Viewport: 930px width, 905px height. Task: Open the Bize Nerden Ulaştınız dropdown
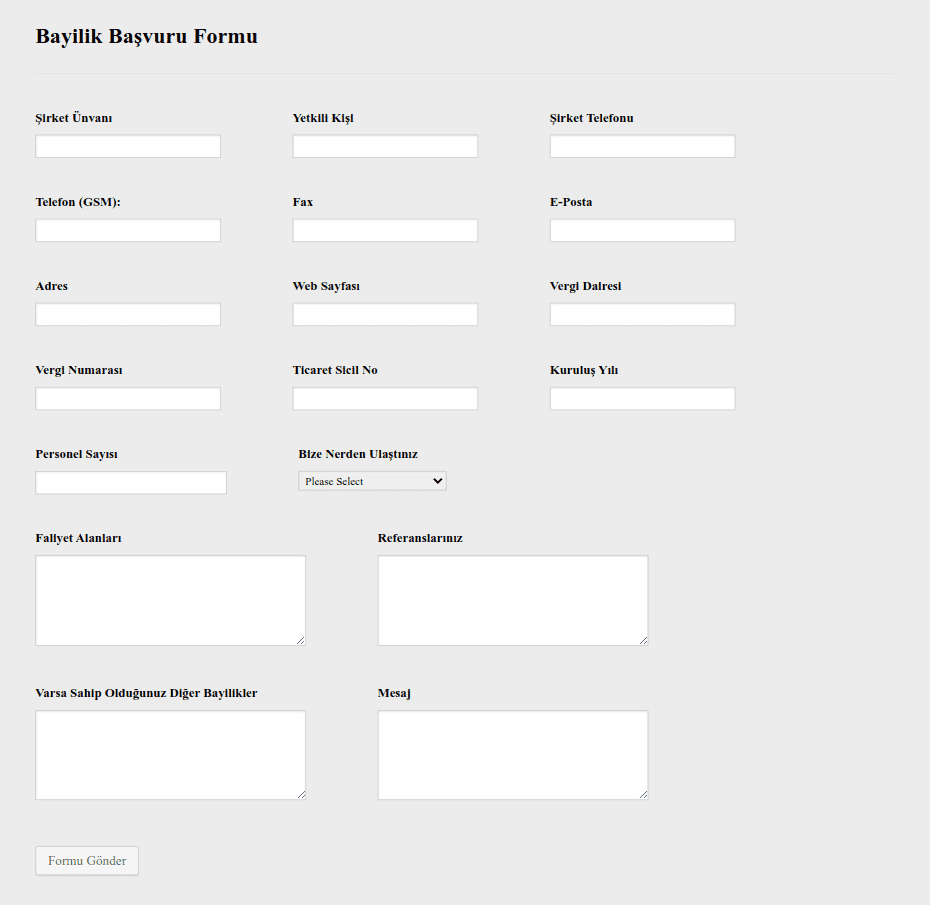coord(372,482)
